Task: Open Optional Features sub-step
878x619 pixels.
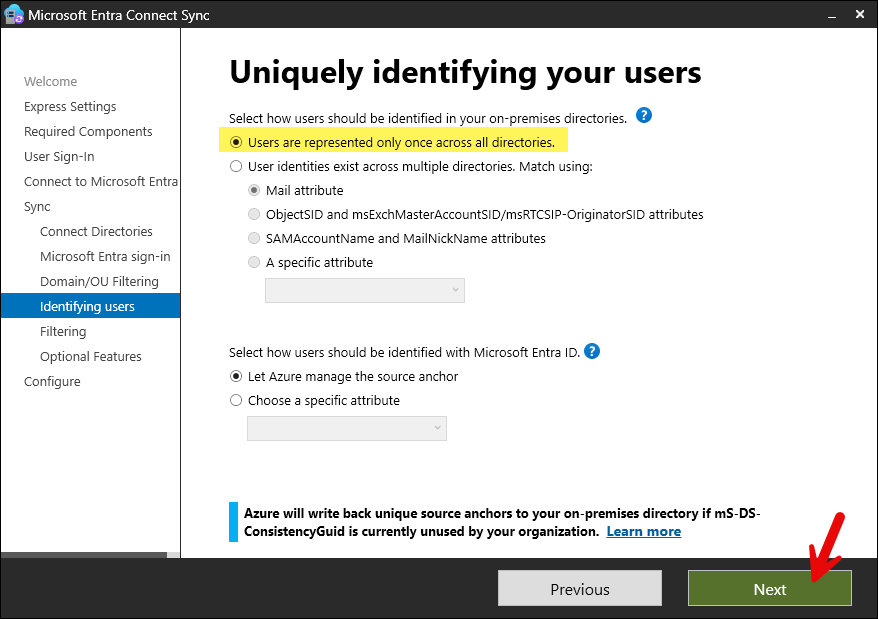Action: (x=91, y=356)
